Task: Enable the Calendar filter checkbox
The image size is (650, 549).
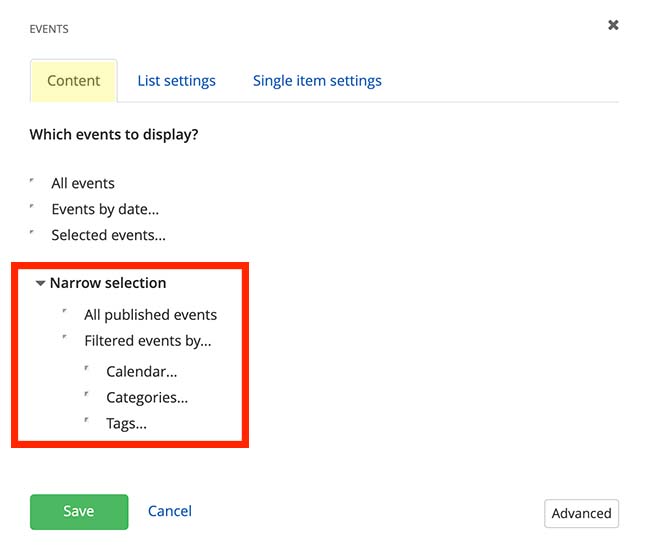Action: click(88, 370)
